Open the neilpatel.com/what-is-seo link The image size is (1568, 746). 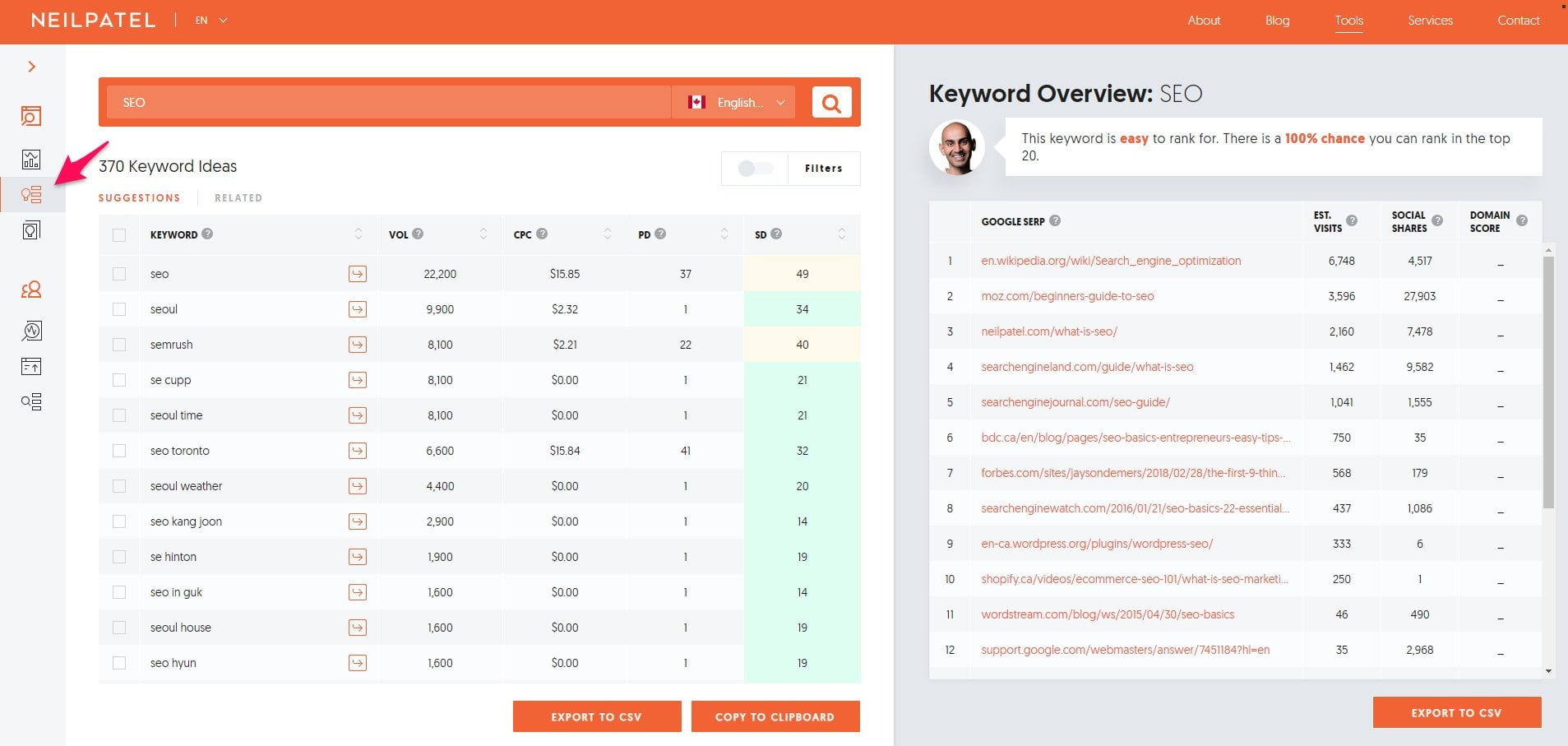click(1049, 331)
